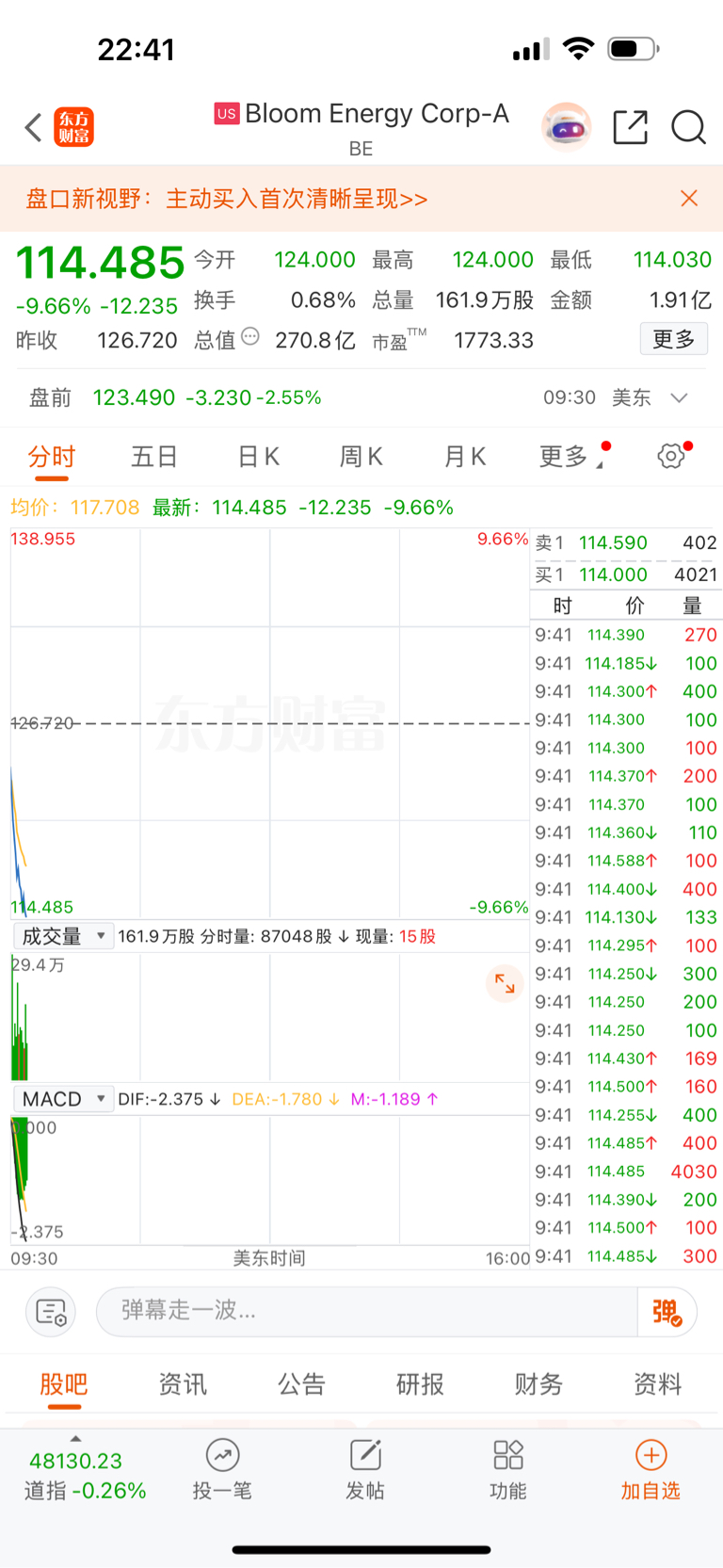Viewport: 723px width, 1568px height.
Task: Tap the cellular signal icon
Action: (531, 49)
